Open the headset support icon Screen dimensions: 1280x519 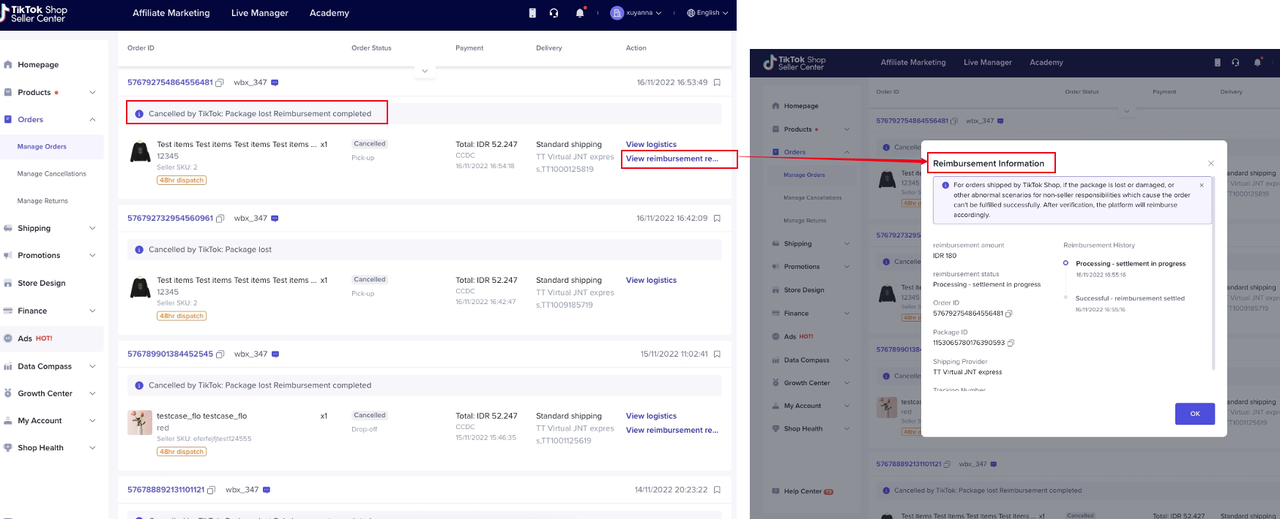pyautogui.click(x=555, y=13)
